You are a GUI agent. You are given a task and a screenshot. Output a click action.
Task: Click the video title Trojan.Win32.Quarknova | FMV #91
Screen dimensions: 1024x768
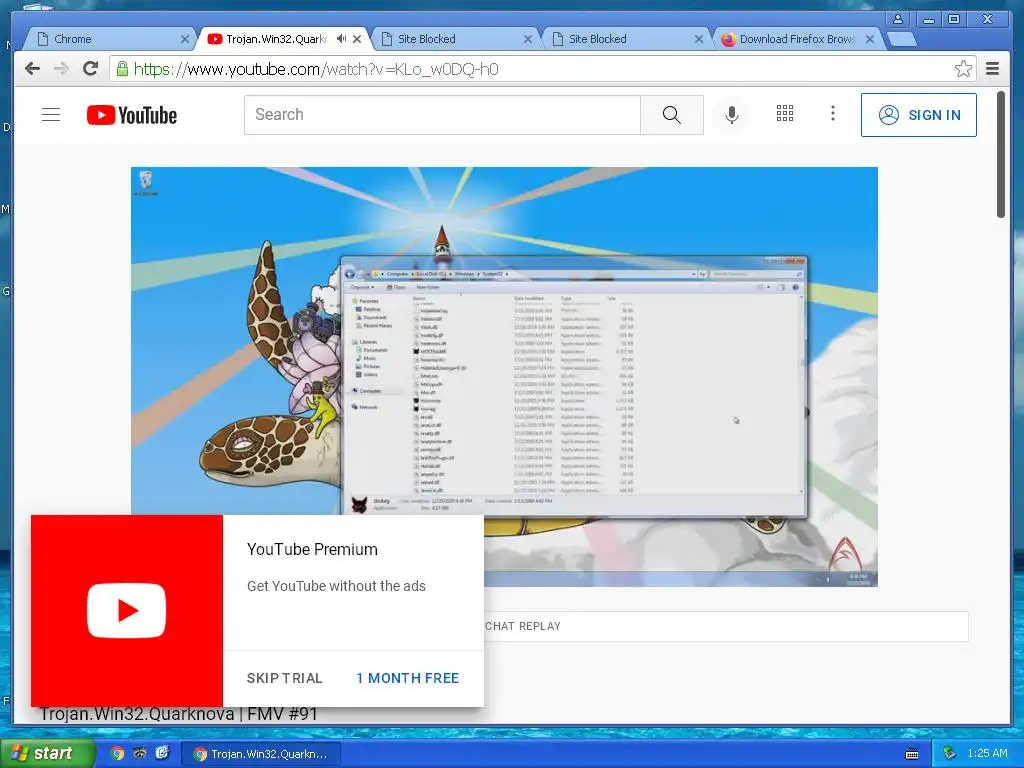pyautogui.click(x=178, y=714)
